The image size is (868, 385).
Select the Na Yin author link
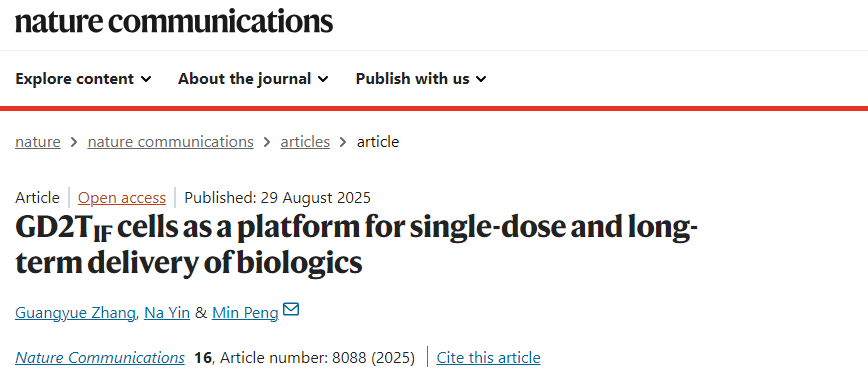167,313
